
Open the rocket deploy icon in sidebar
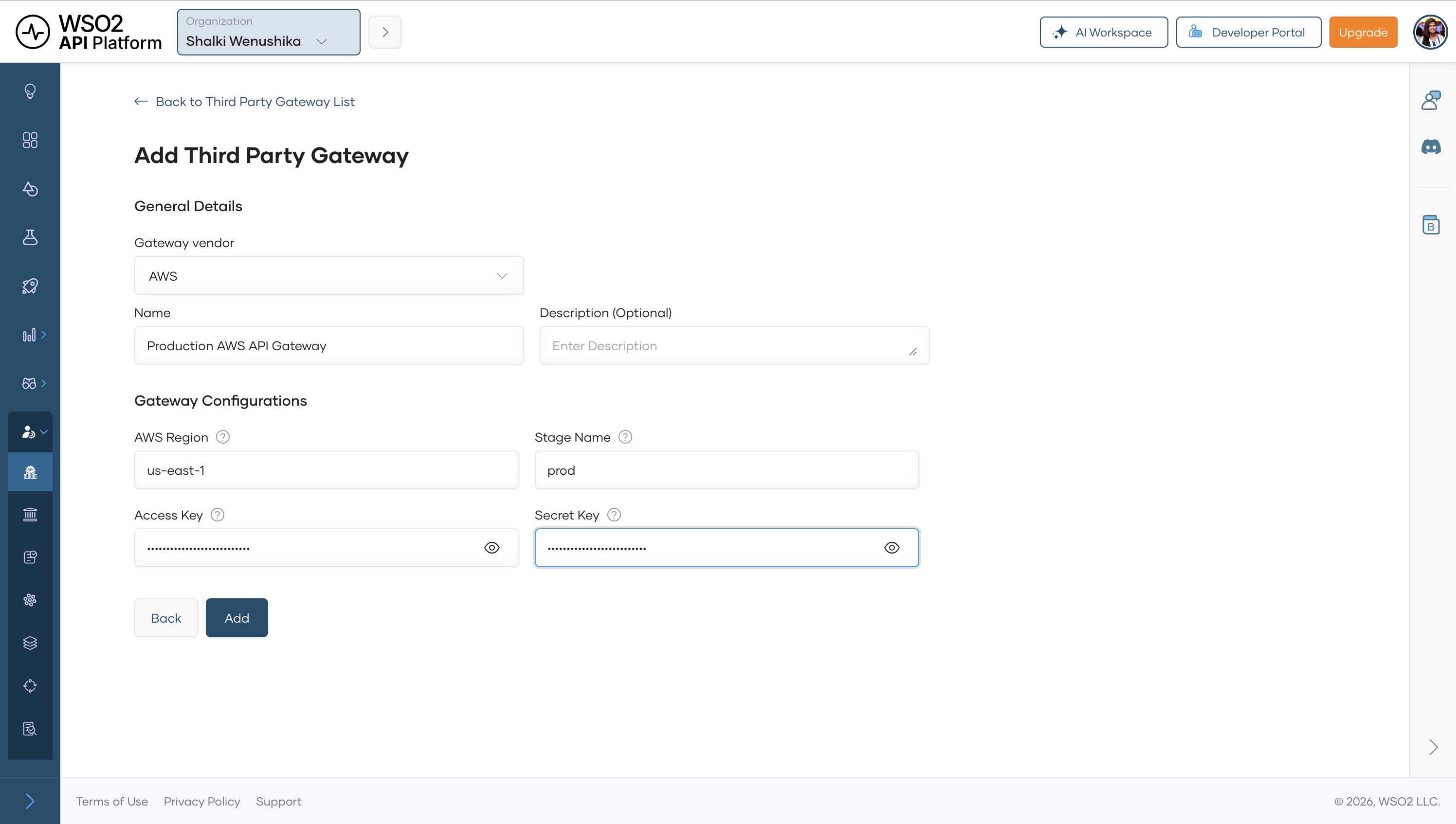coord(30,286)
